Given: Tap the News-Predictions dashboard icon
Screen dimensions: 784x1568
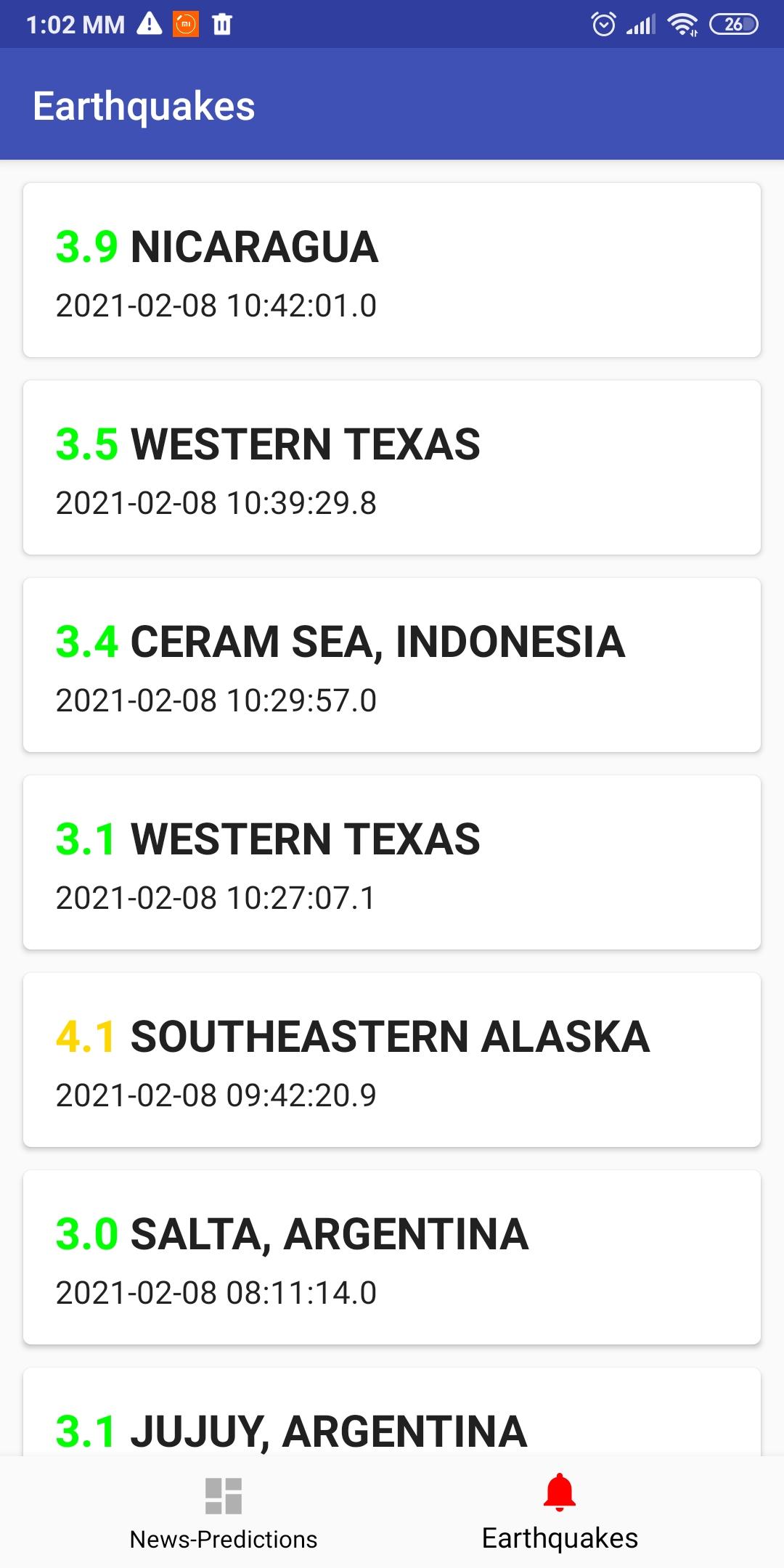Looking at the screenshot, I should [223, 1495].
